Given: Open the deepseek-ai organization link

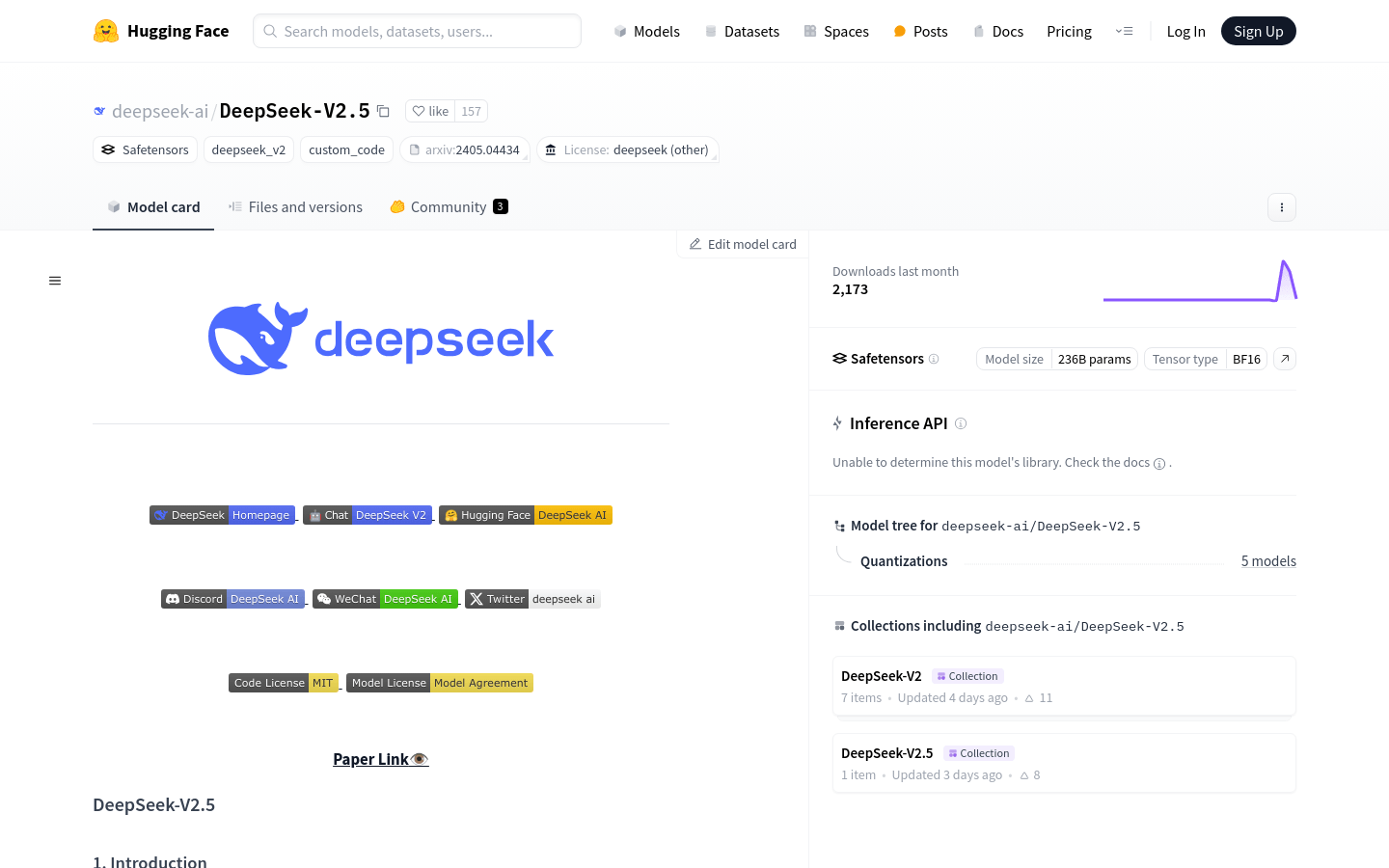Looking at the screenshot, I should (159, 111).
